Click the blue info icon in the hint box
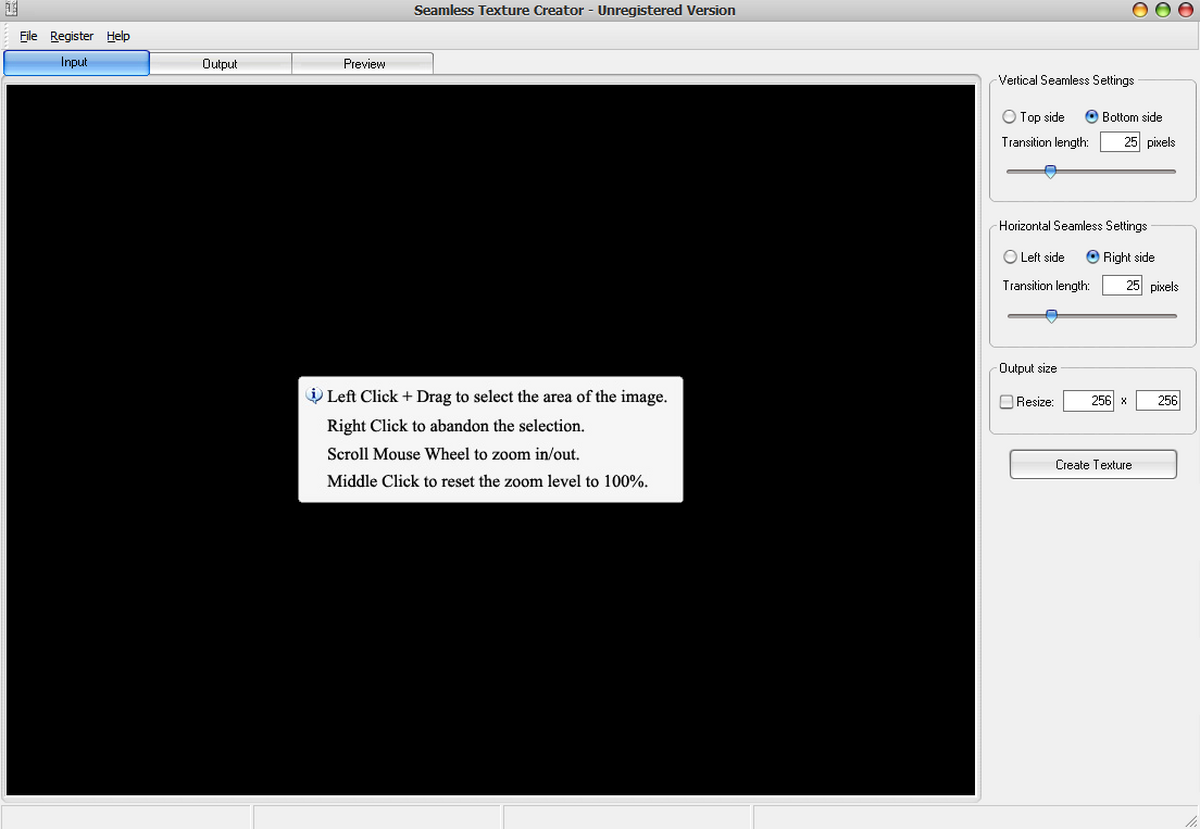 click(314, 395)
